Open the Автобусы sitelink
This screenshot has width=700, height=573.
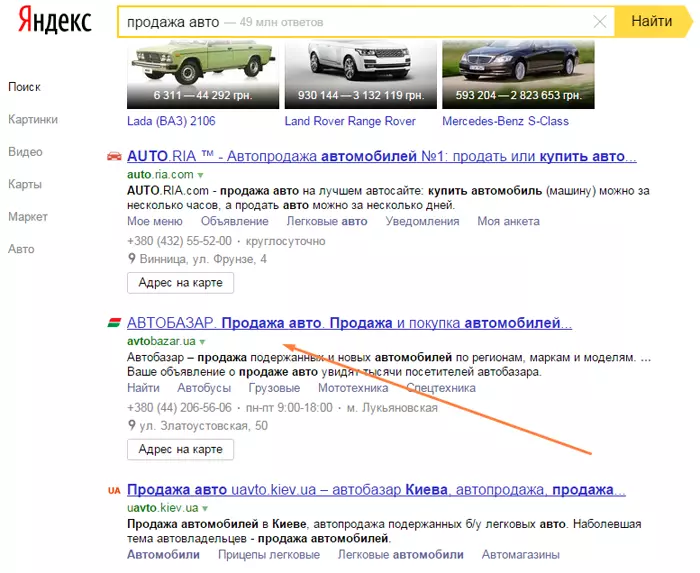tap(204, 388)
